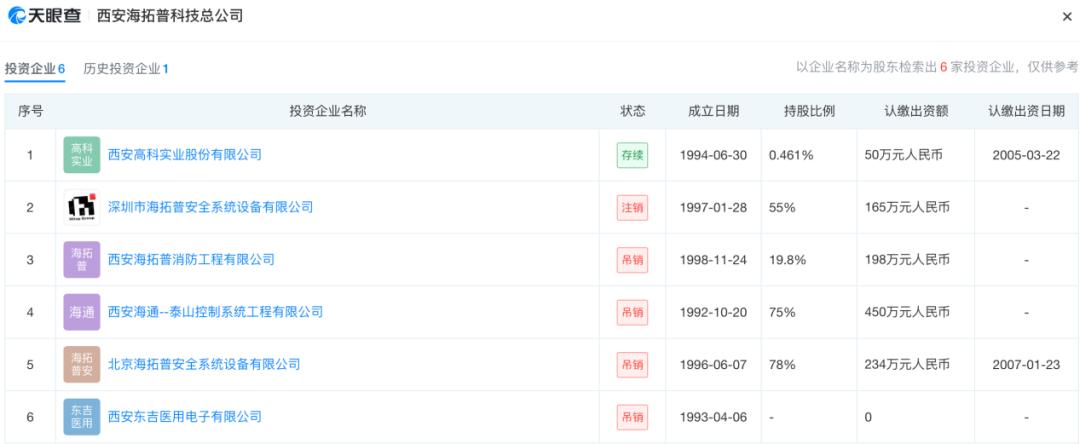The width and height of the screenshot is (1080, 444).
Task: Close the investment panel with X
Action: [1067, 17]
